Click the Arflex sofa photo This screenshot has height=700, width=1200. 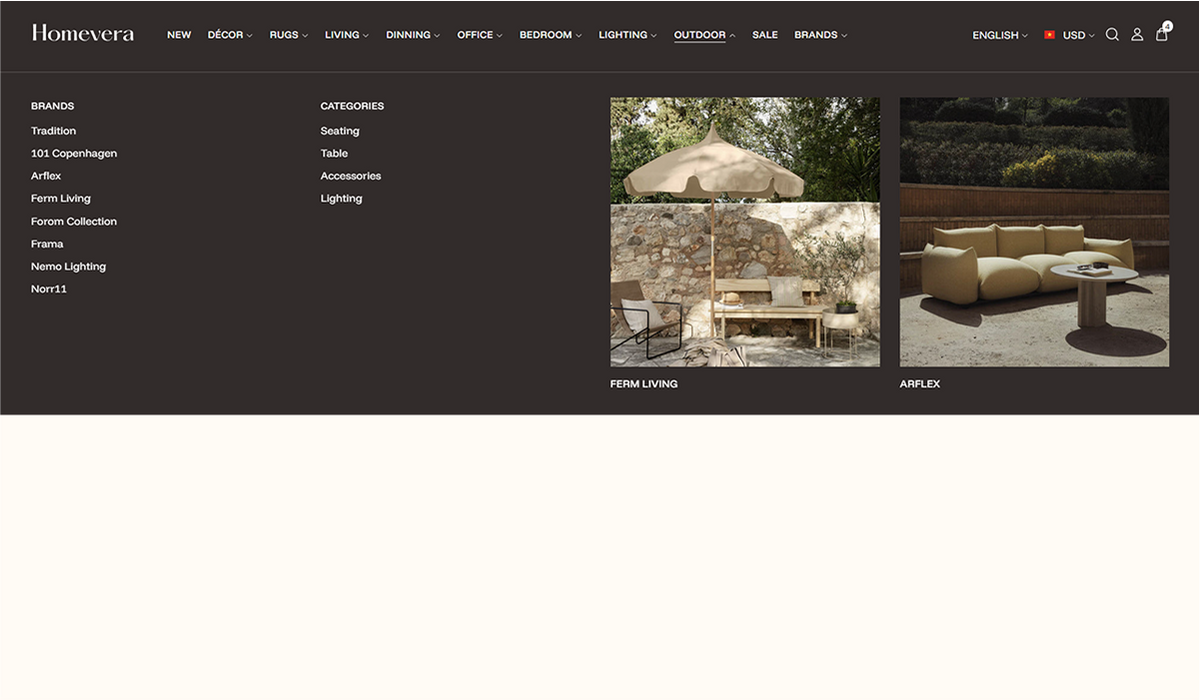[x=1034, y=232]
